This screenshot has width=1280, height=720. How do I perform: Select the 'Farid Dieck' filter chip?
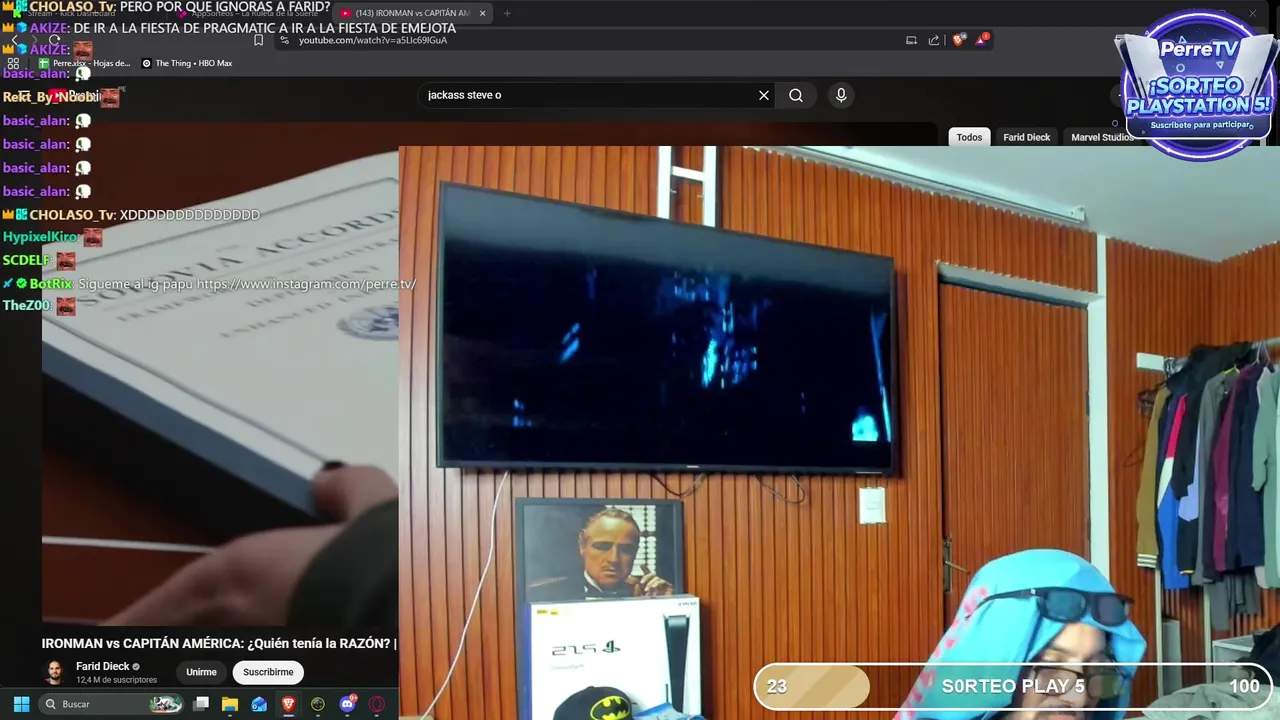click(x=1026, y=137)
